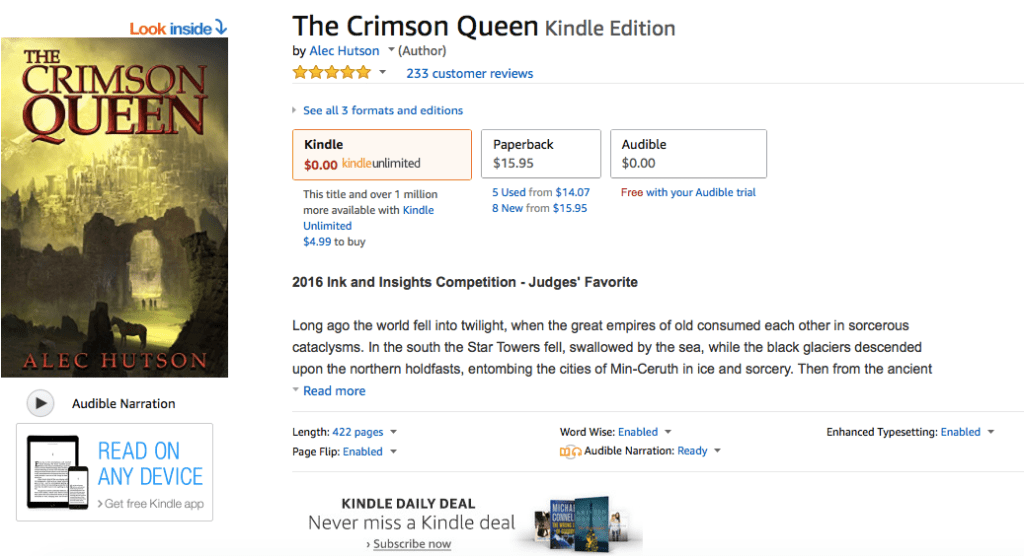
Task: Click the Subscribe now link
Action: (x=412, y=544)
